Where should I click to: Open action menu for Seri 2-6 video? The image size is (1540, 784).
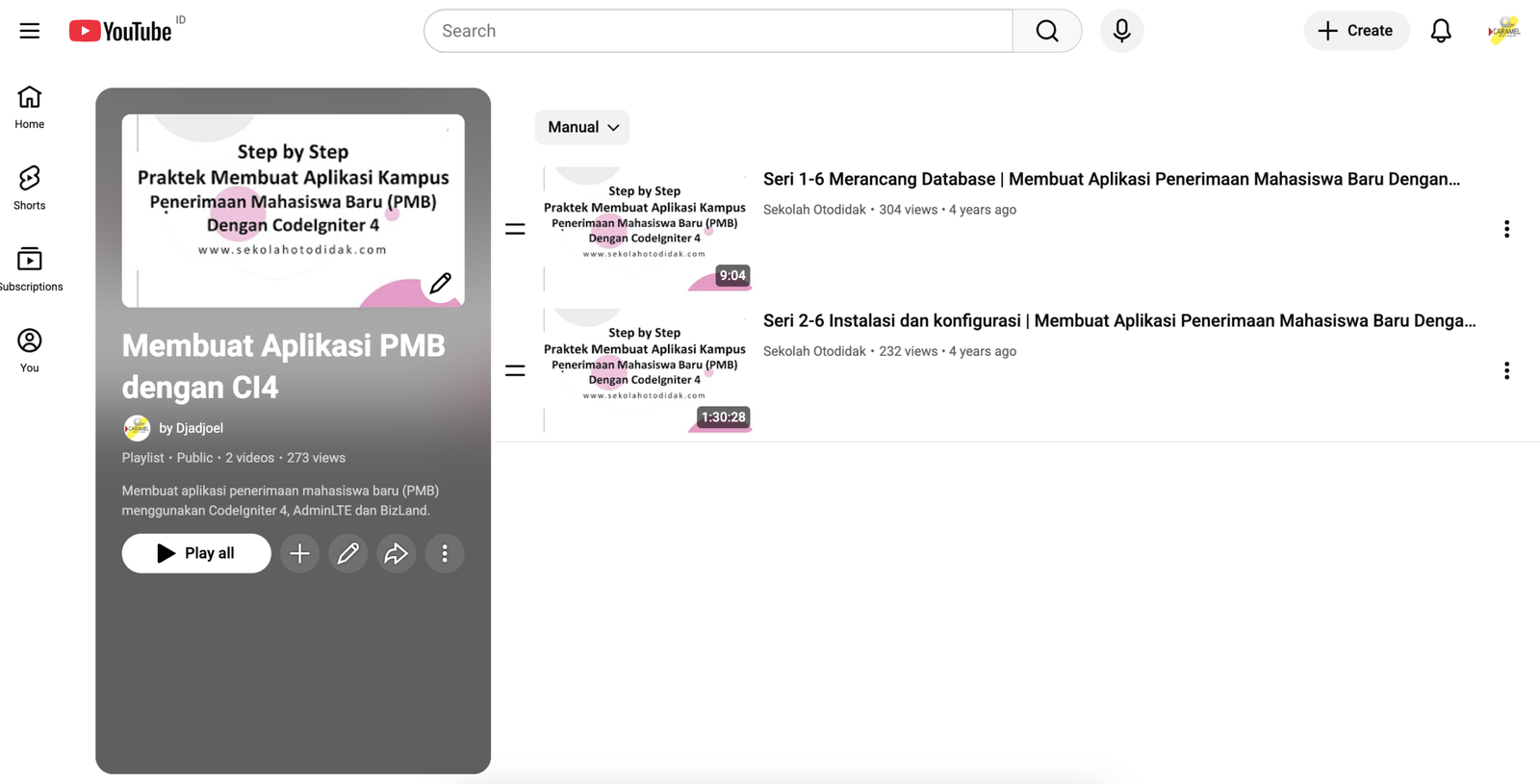coord(1506,370)
